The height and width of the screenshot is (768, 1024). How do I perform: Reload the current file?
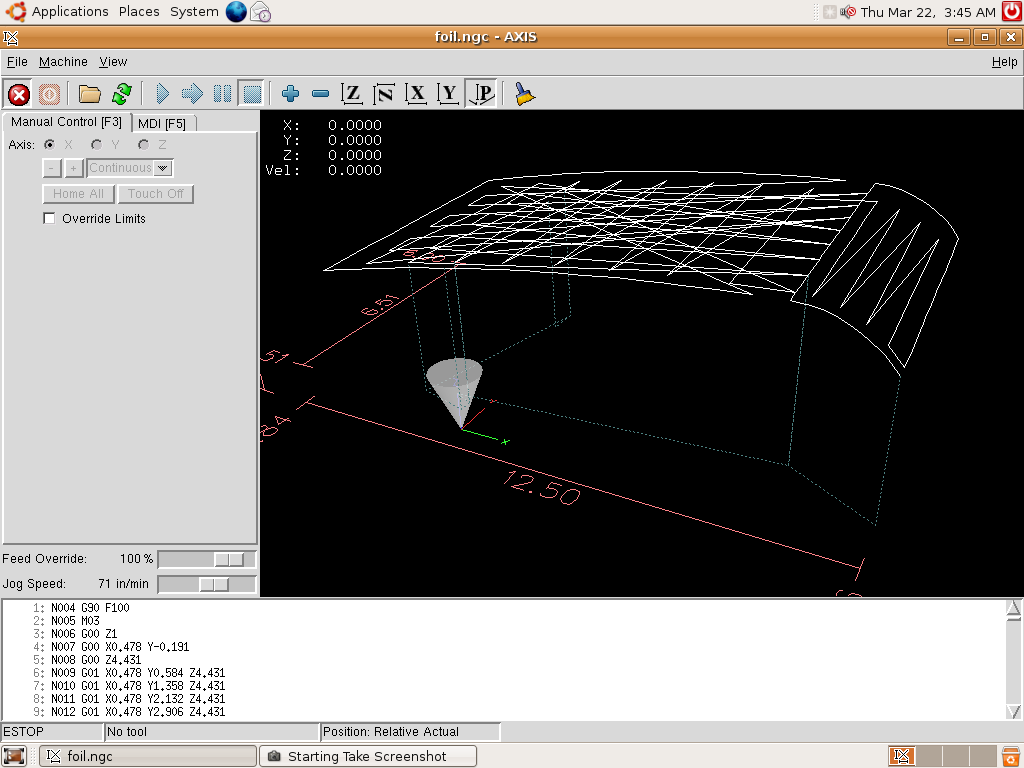click(121, 94)
